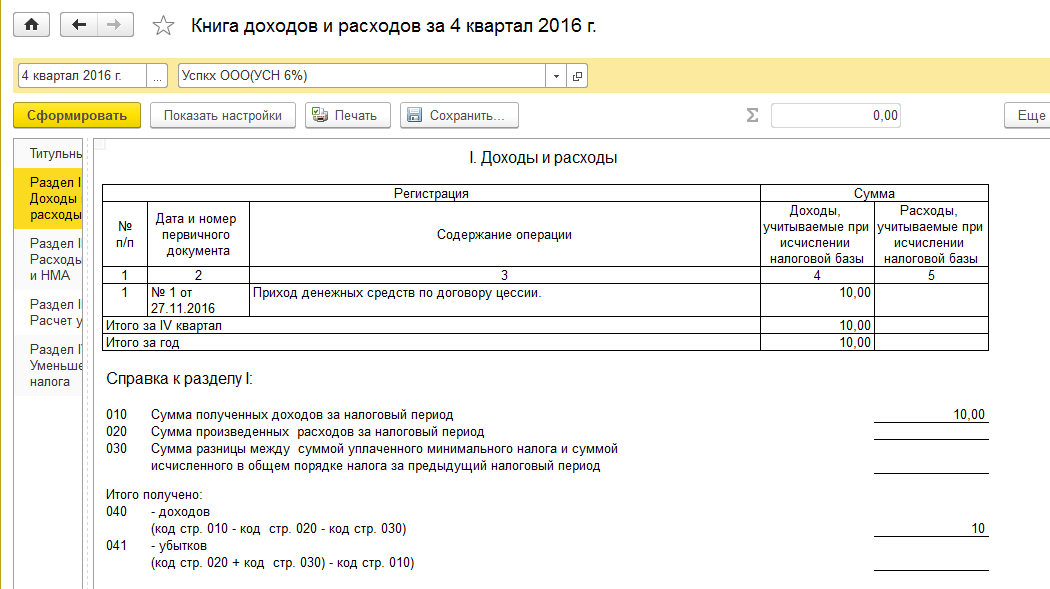The width and height of the screenshot is (1050, 589).
Task: Click 'Сумма произведенных расходов за налоговый период'
Action: pyautogui.click(x=317, y=432)
